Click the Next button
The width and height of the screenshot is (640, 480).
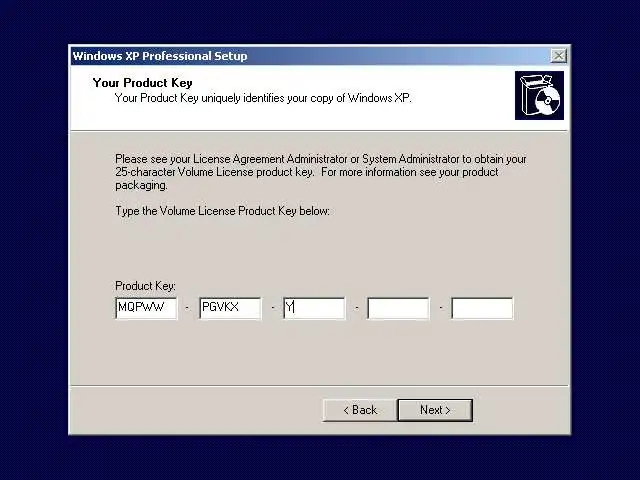(x=435, y=410)
